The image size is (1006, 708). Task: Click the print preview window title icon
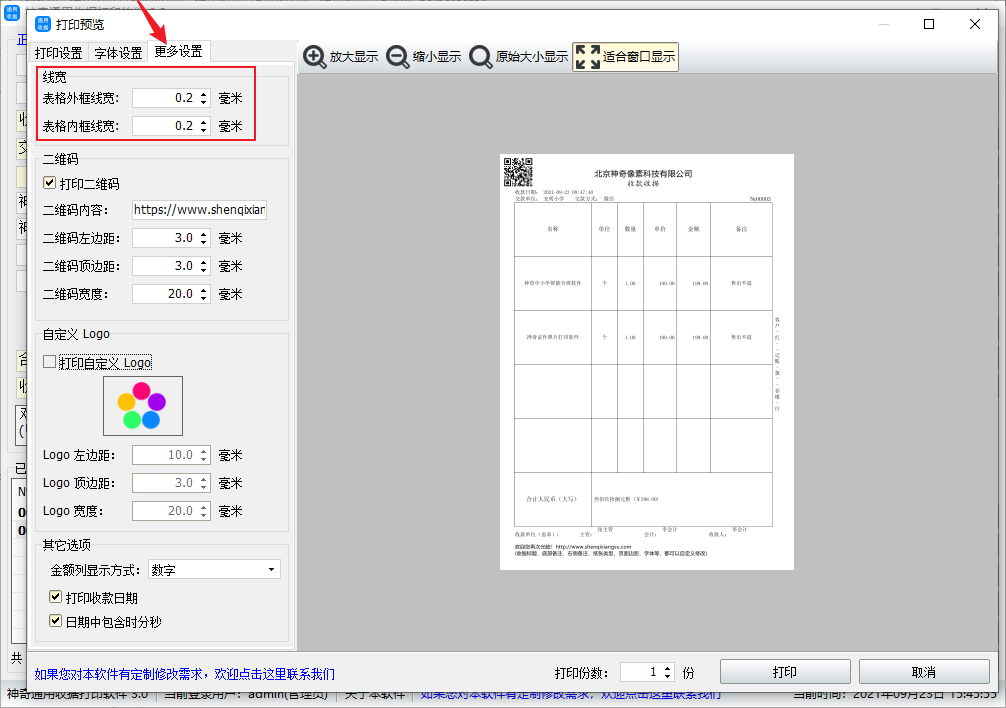tap(43, 24)
